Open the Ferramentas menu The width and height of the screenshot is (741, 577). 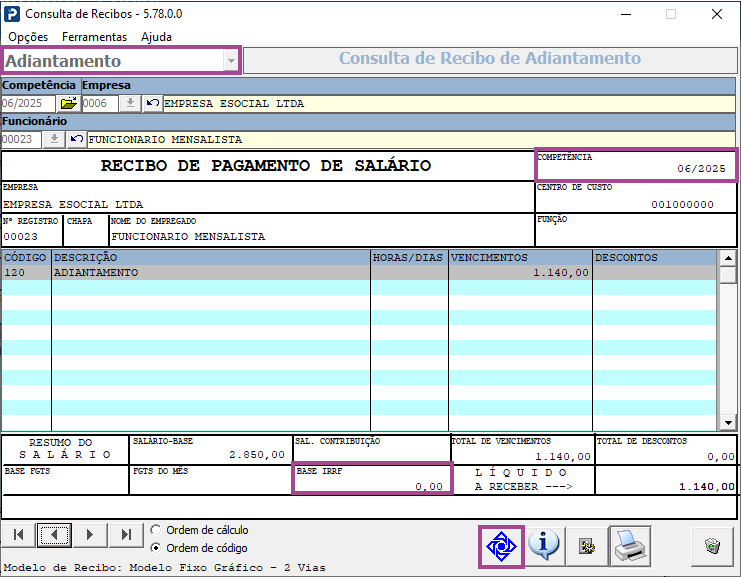point(95,37)
